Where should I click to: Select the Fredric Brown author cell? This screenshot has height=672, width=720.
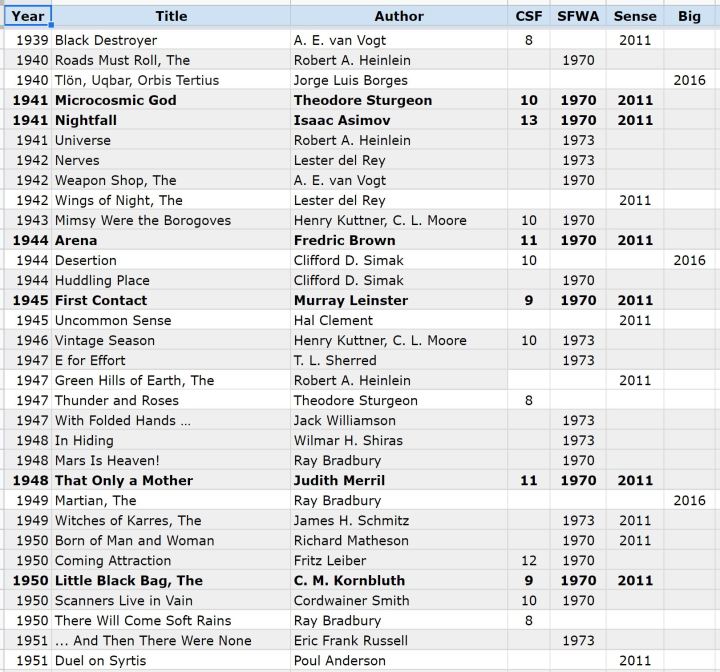[345, 240]
